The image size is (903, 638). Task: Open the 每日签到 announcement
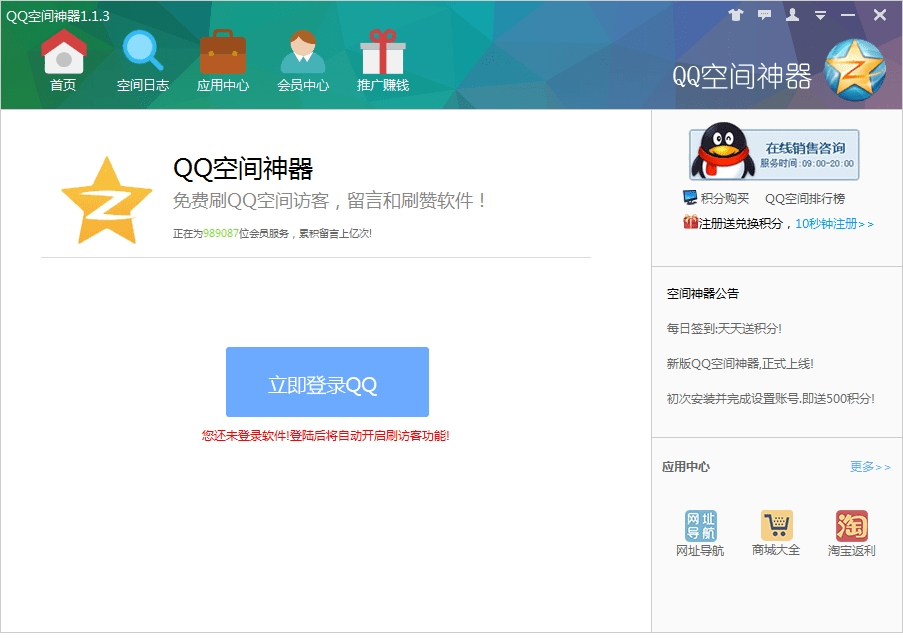(724, 328)
